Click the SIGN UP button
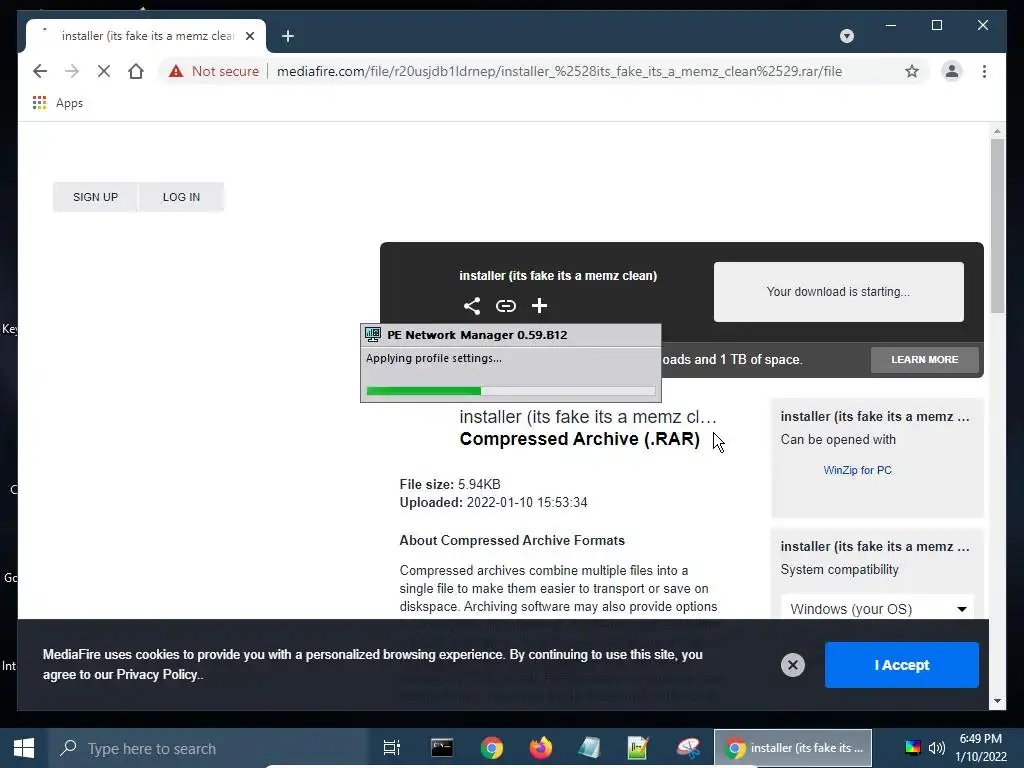The height and width of the screenshot is (768, 1024). point(95,197)
